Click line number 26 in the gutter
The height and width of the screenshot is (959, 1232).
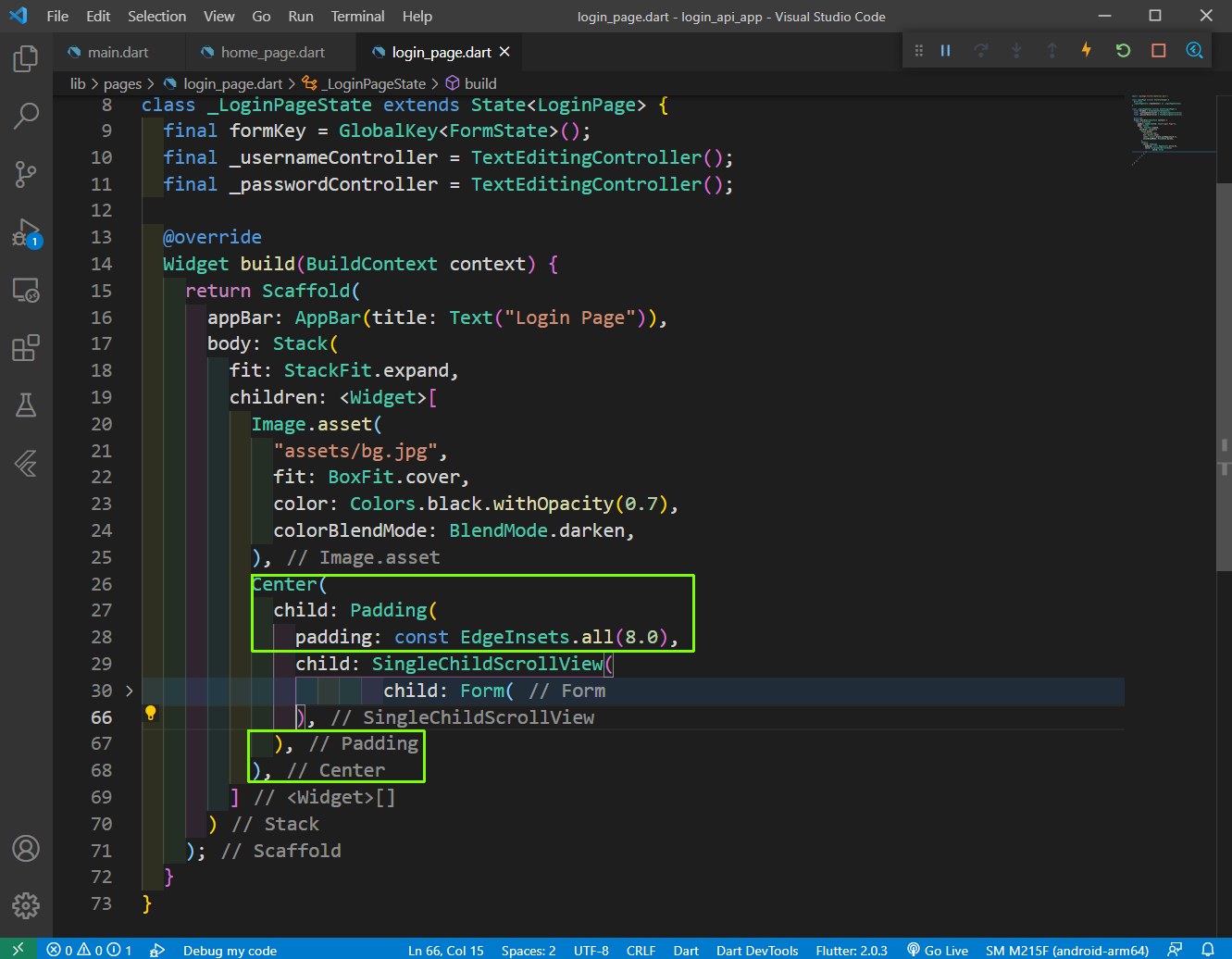point(102,584)
